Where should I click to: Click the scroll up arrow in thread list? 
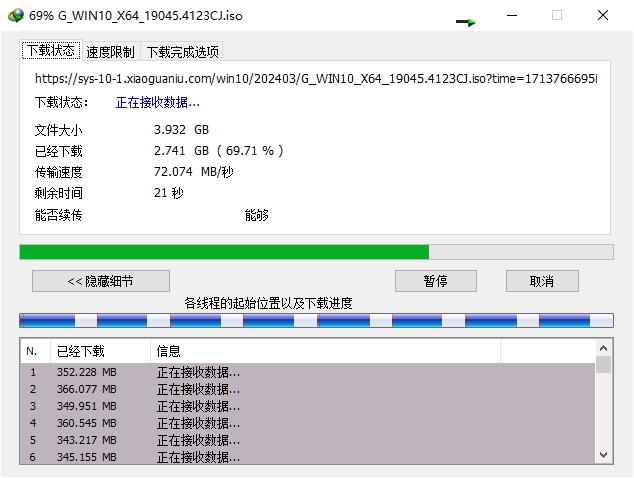pos(603,348)
